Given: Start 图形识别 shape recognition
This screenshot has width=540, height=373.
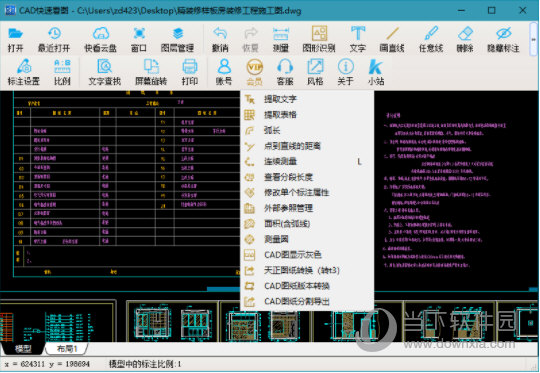Looking at the screenshot, I should click(319, 39).
